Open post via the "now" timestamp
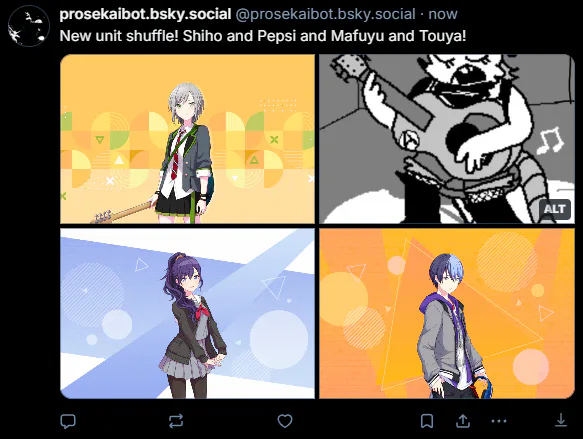 click(x=443, y=14)
